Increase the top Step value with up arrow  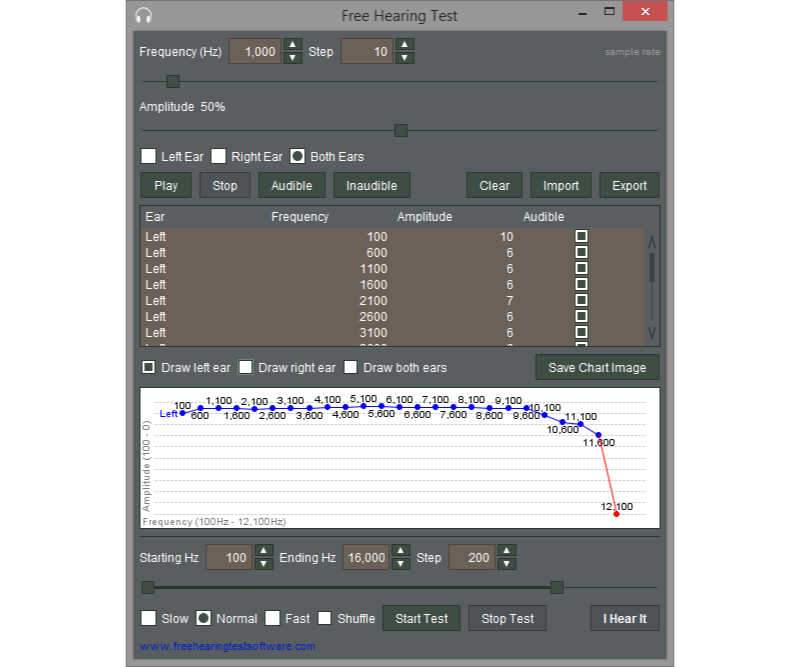coord(404,45)
